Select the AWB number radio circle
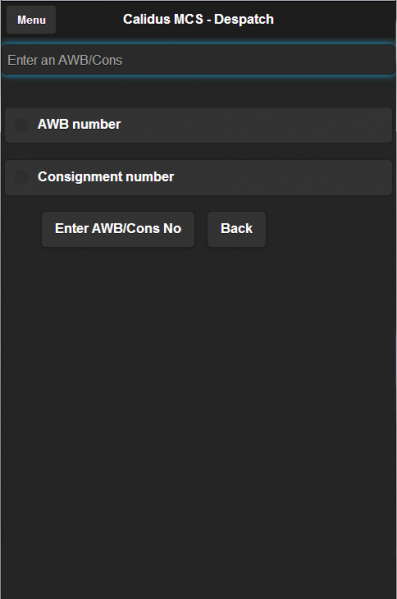This screenshot has width=397, height=599. pos(21,125)
